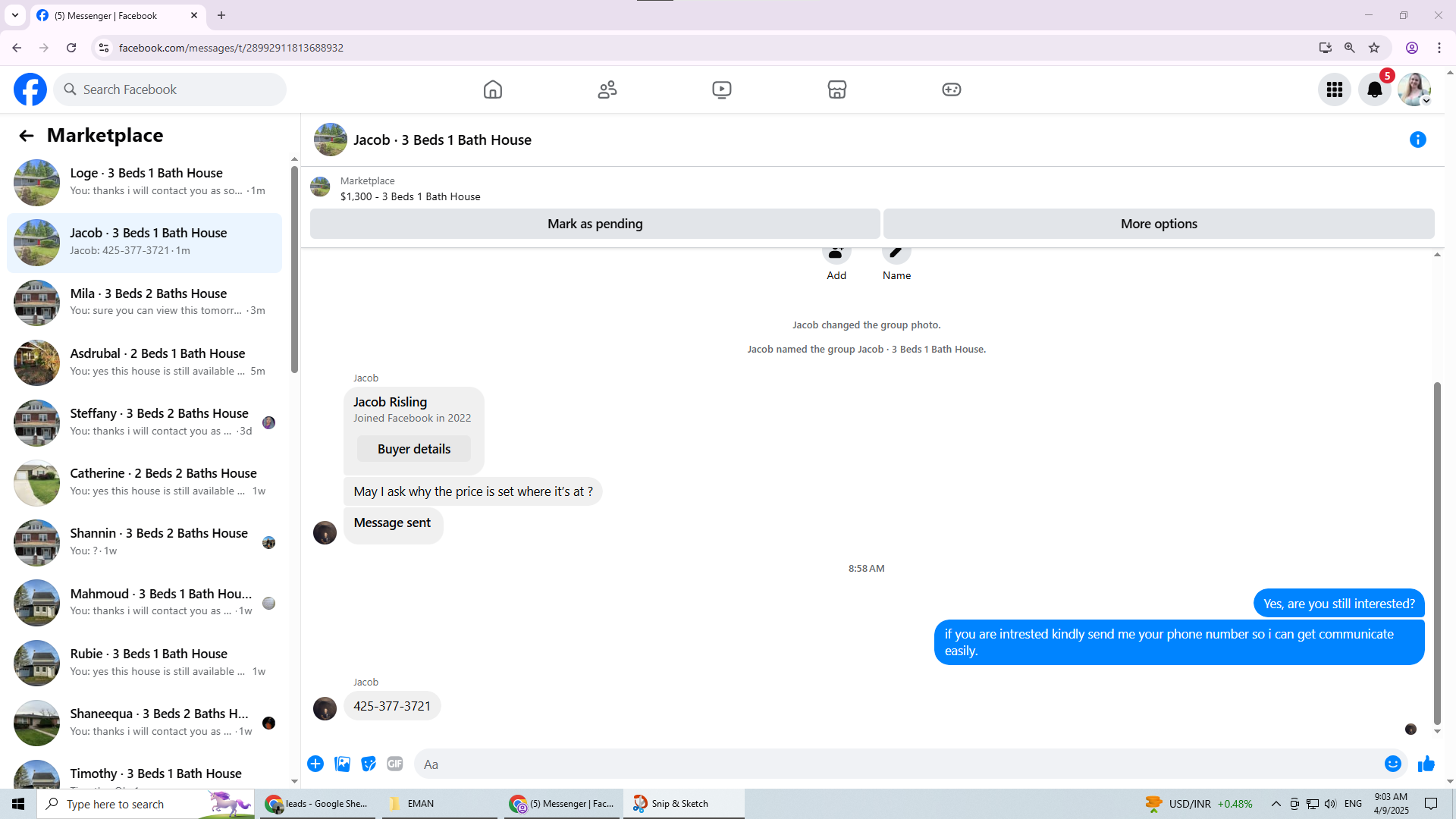Open the Chrome three-dot menu
The height and width of the screenshot is (819, 1456).
[1439, 48]
